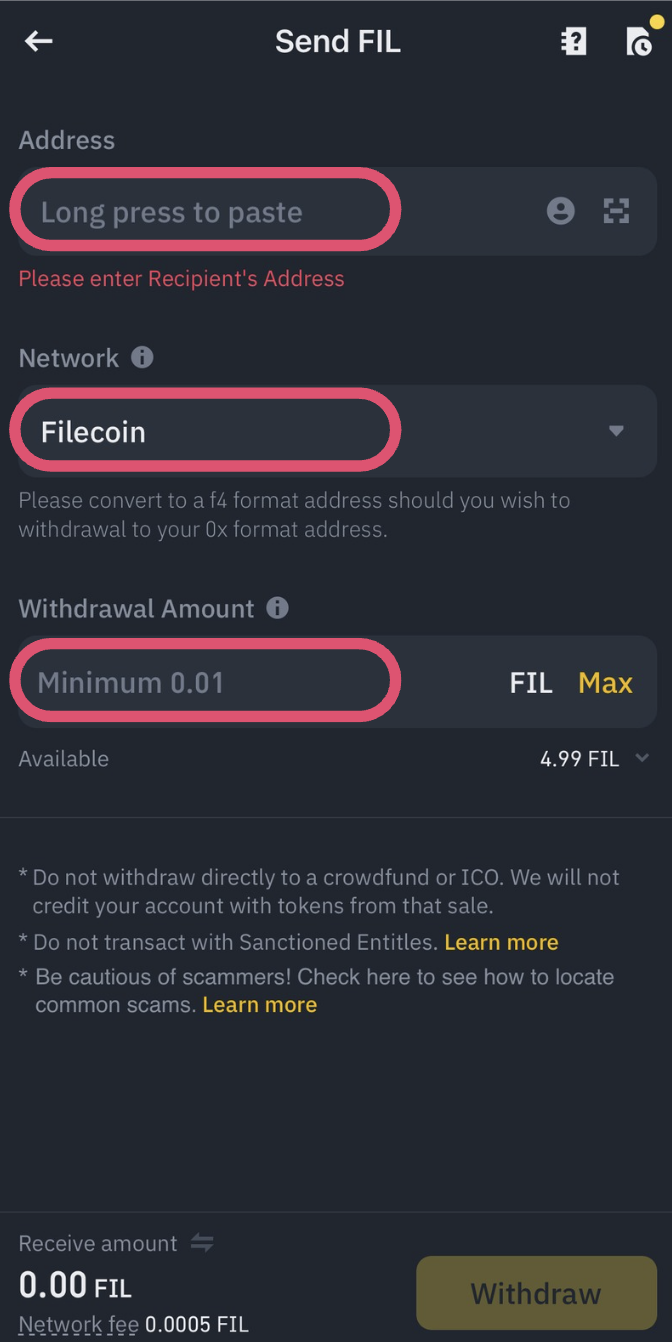View withdrawal history via the clock document icon

[x=639, y=41]
